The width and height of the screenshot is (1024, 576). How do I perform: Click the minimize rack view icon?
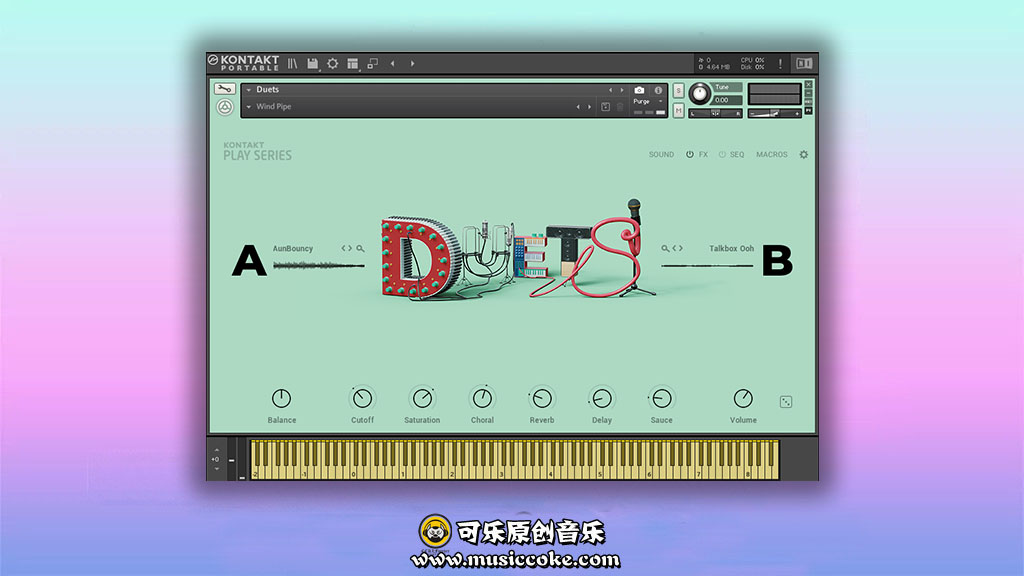pyautogui.click(x=372, y=63)
